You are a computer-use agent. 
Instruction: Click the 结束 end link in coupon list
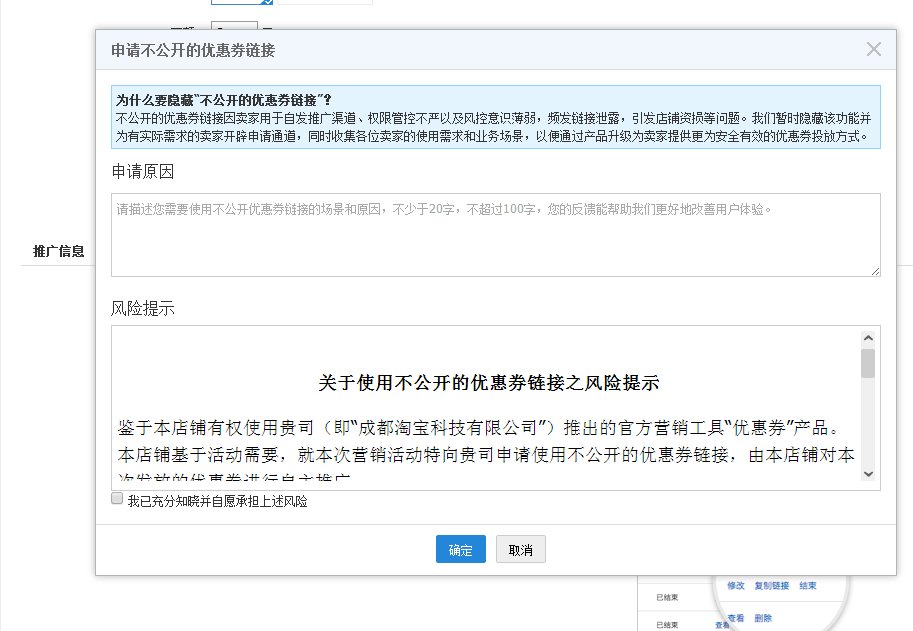(806, 585)
